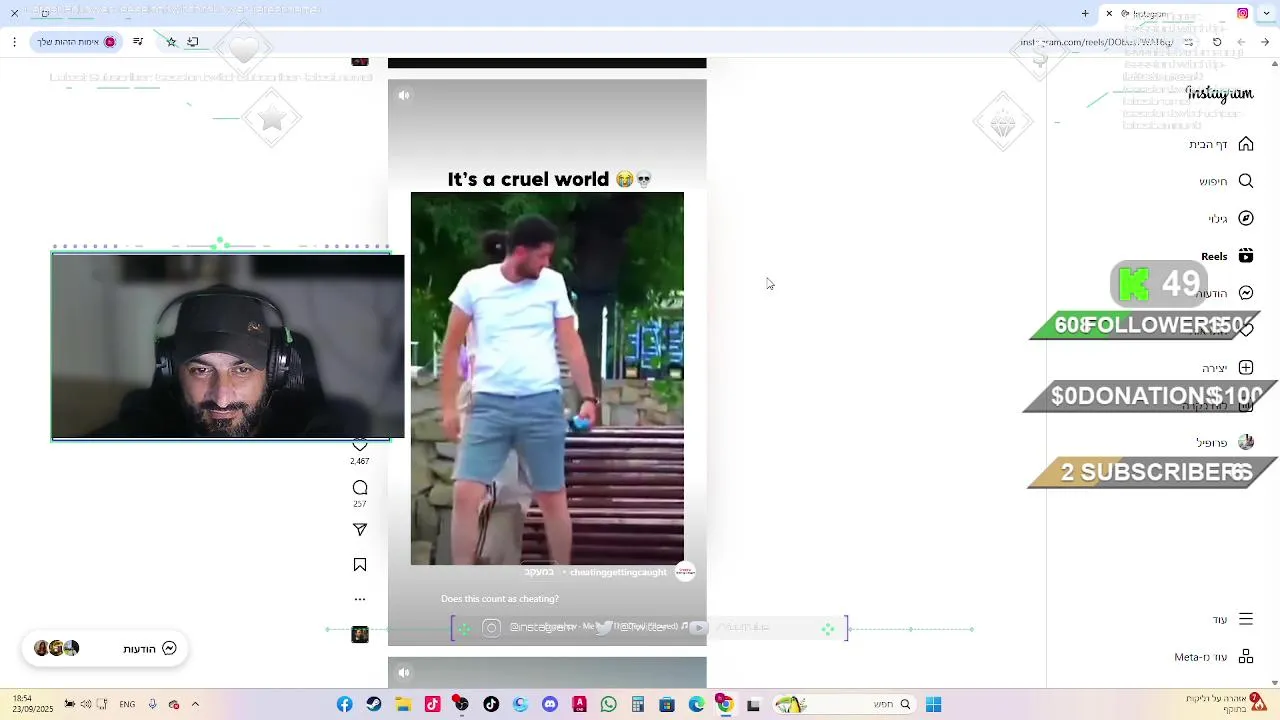Open File Explorer from taskbar
Viewport: 1280px width, 720px height.
pos(403,705)
